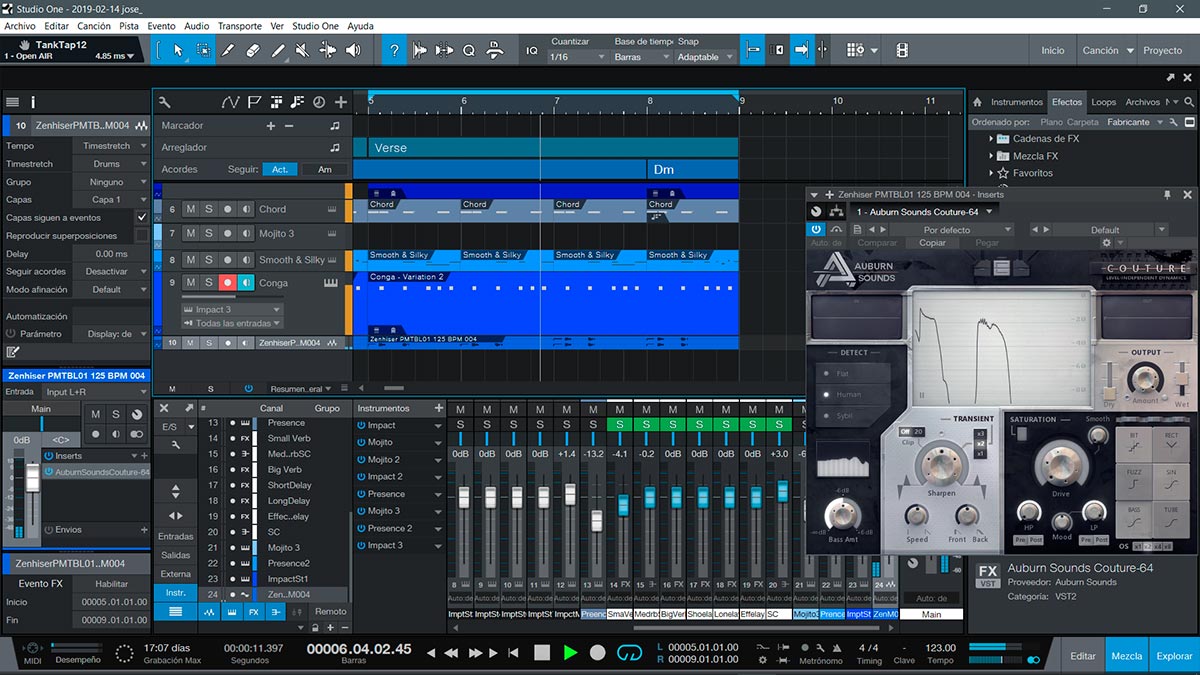The height and width of the screenshot is (675, 1200).
Task: Open Snap Adaptable dropdown
Action: pos(706,57)
